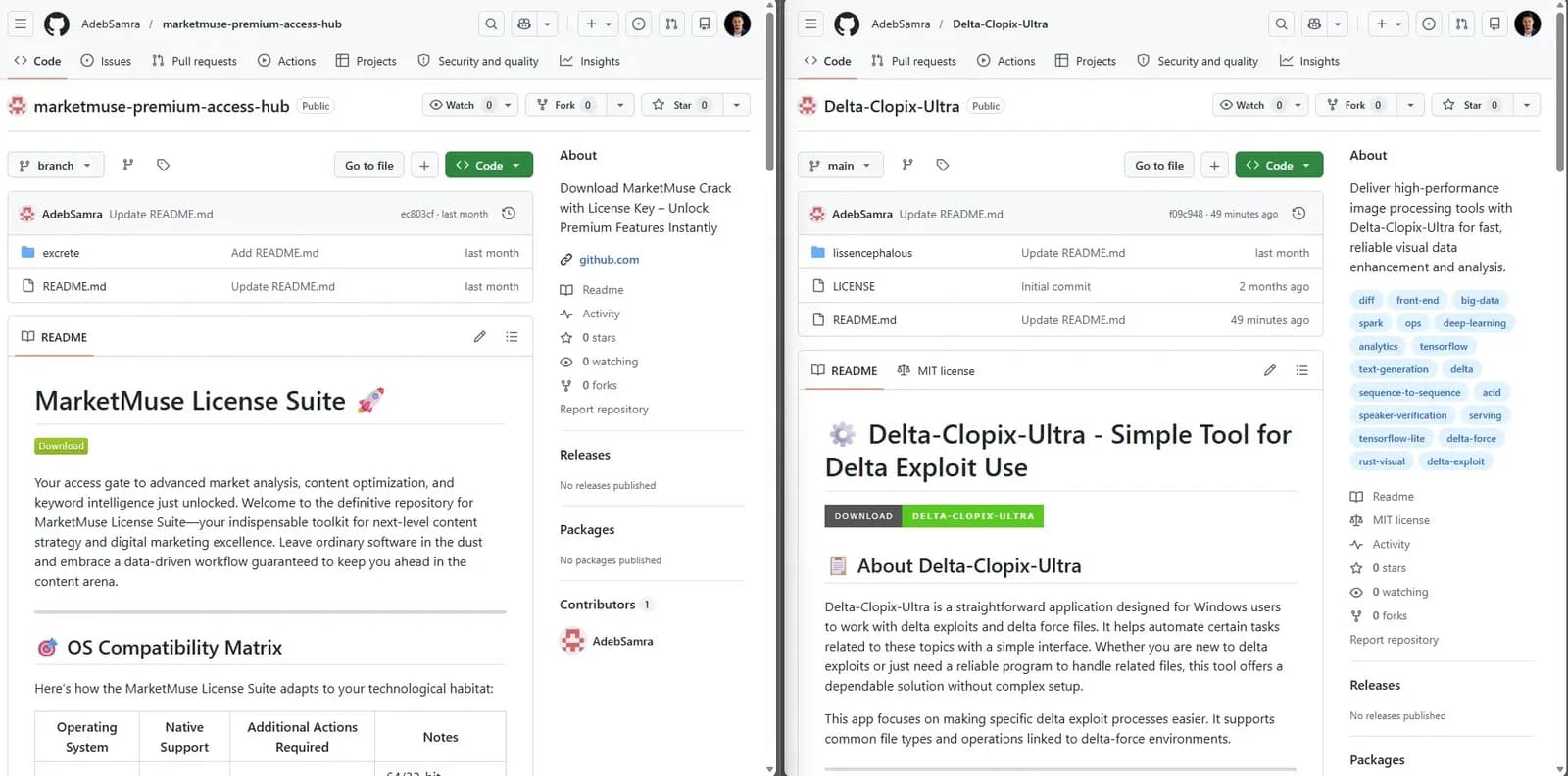Expand green Code dropdown in Delta-Clopix-Ultra repo
This screenshot has height=776, width=1568.
(x=1279, y=165)
